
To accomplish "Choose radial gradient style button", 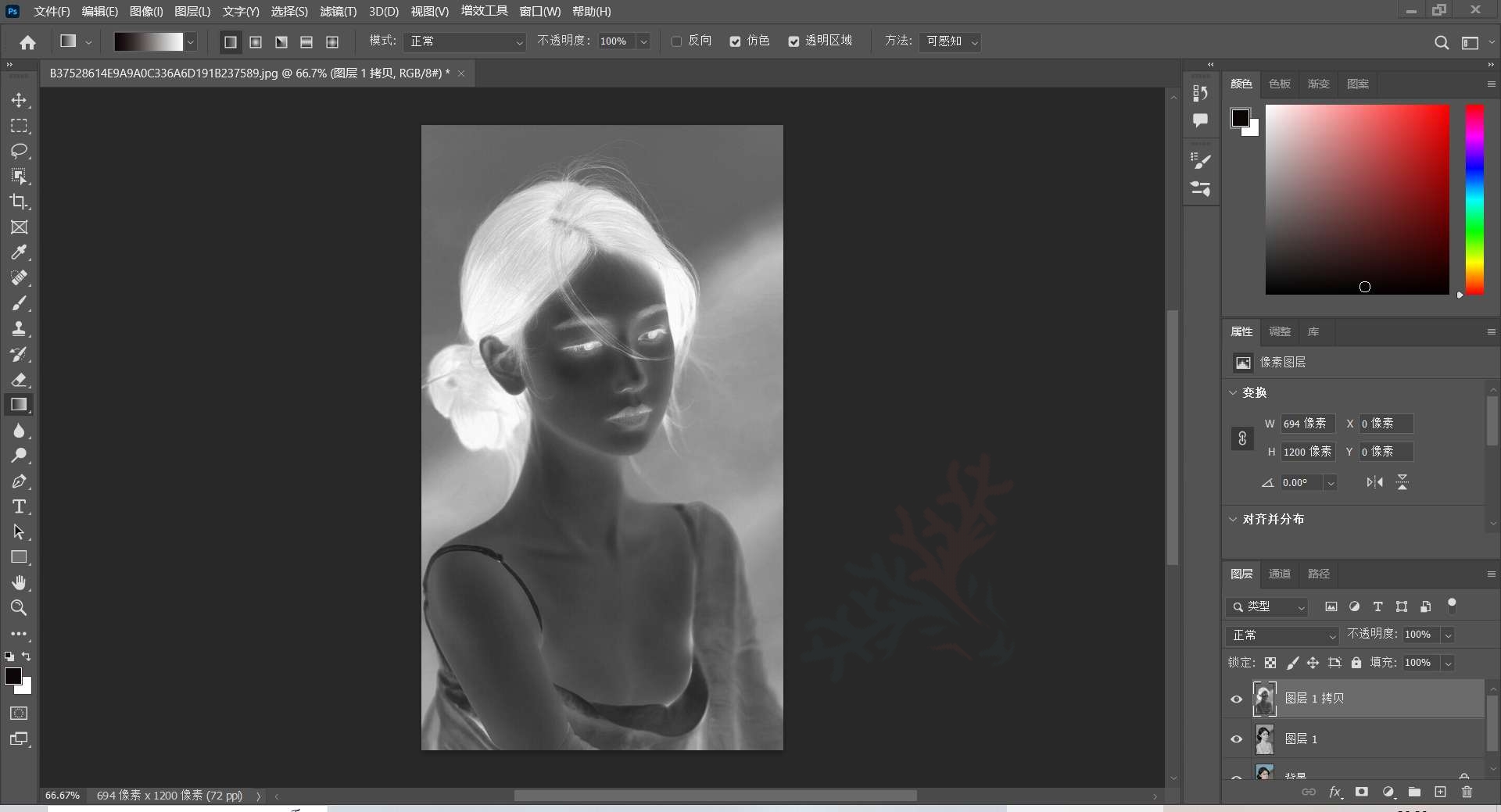I will tap(256, 42).
